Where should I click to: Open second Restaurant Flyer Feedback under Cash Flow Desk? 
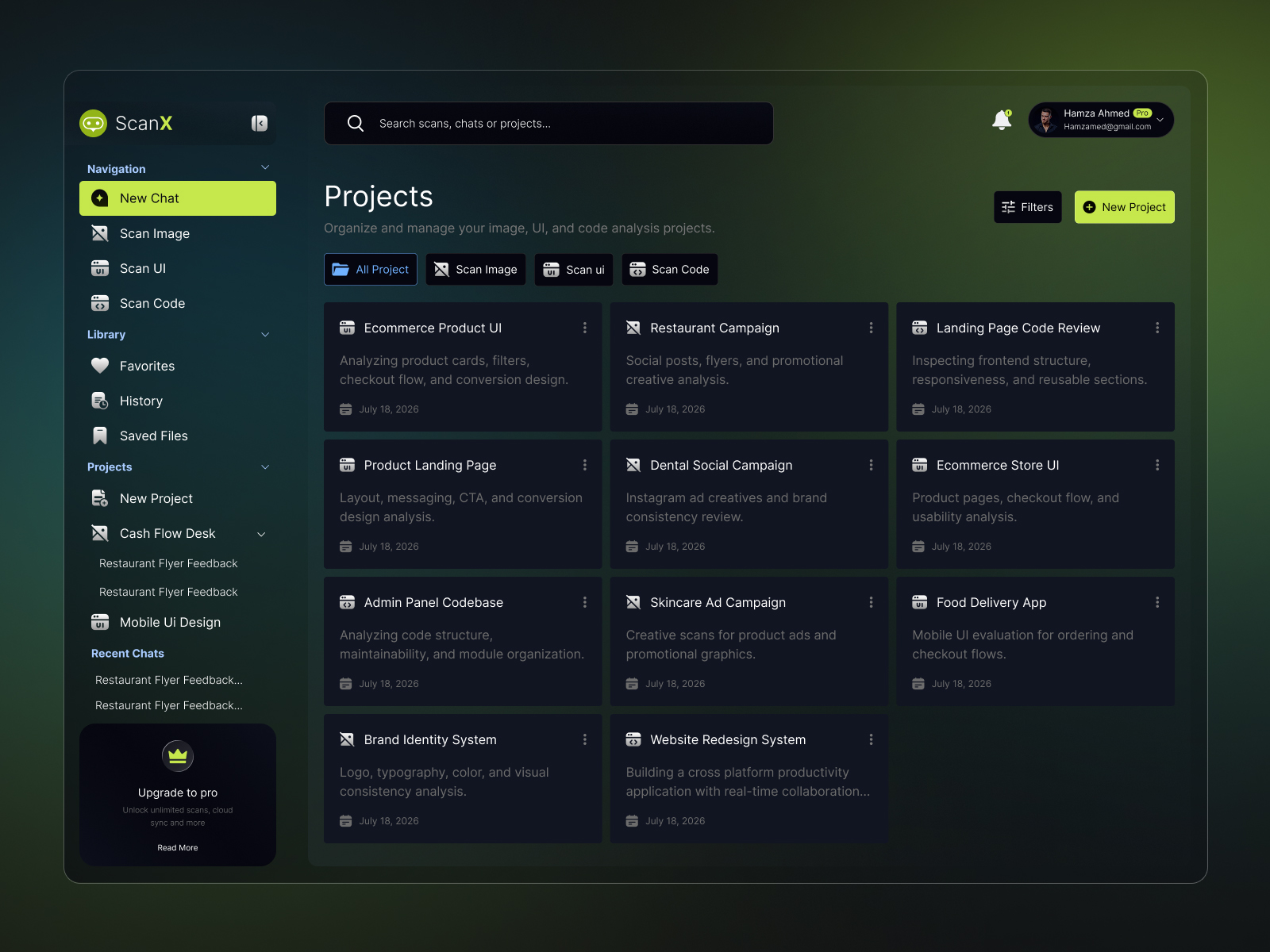pos(168,592)
